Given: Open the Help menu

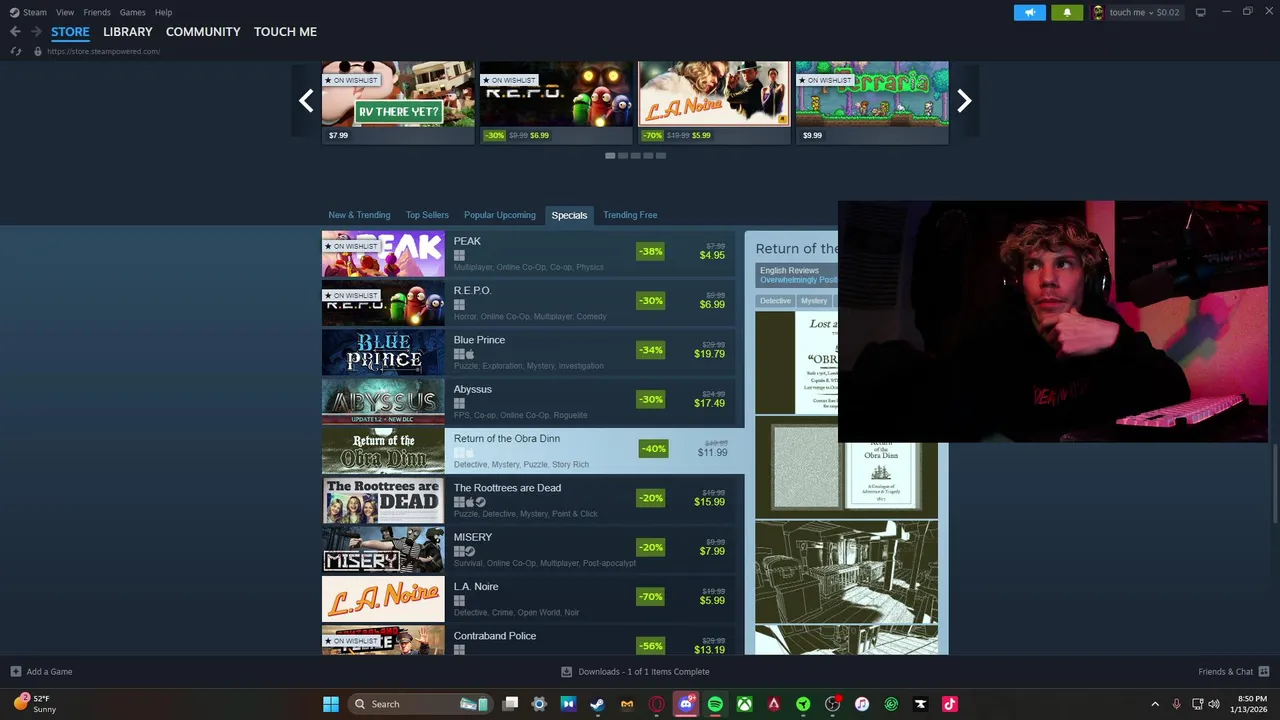Looking at the screenshot, I should point(163,12).
